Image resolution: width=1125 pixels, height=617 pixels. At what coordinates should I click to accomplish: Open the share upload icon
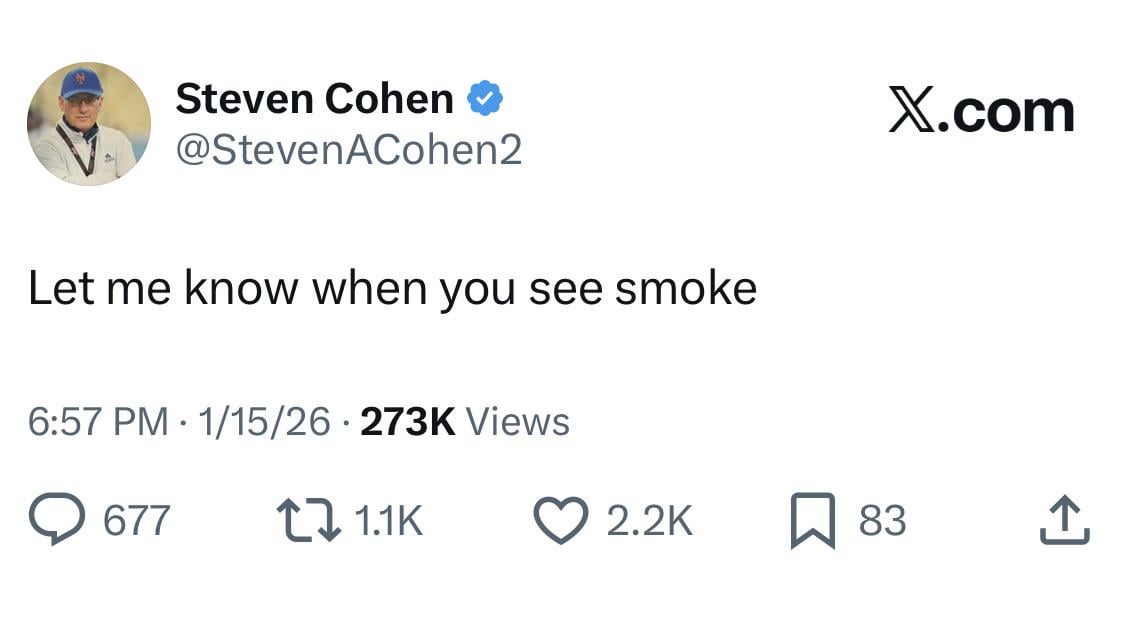point(1064,518)
